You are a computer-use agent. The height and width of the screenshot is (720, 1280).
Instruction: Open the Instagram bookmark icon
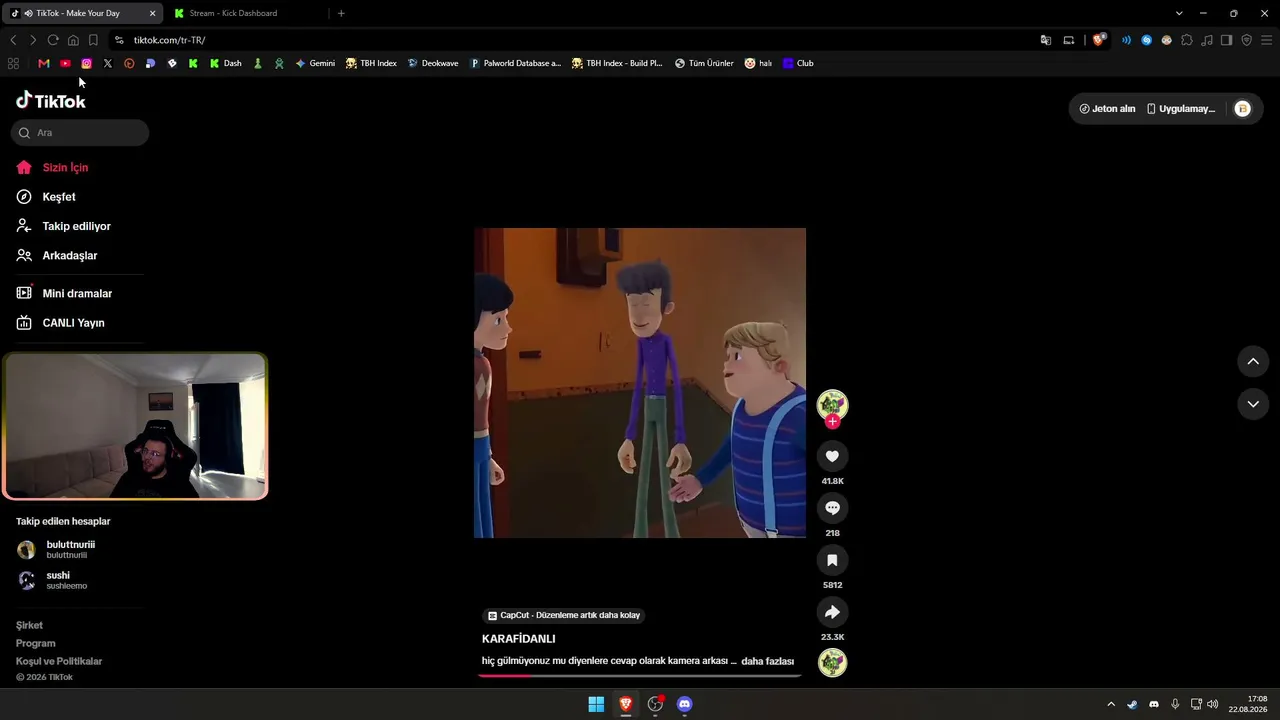tap(86, 63)
